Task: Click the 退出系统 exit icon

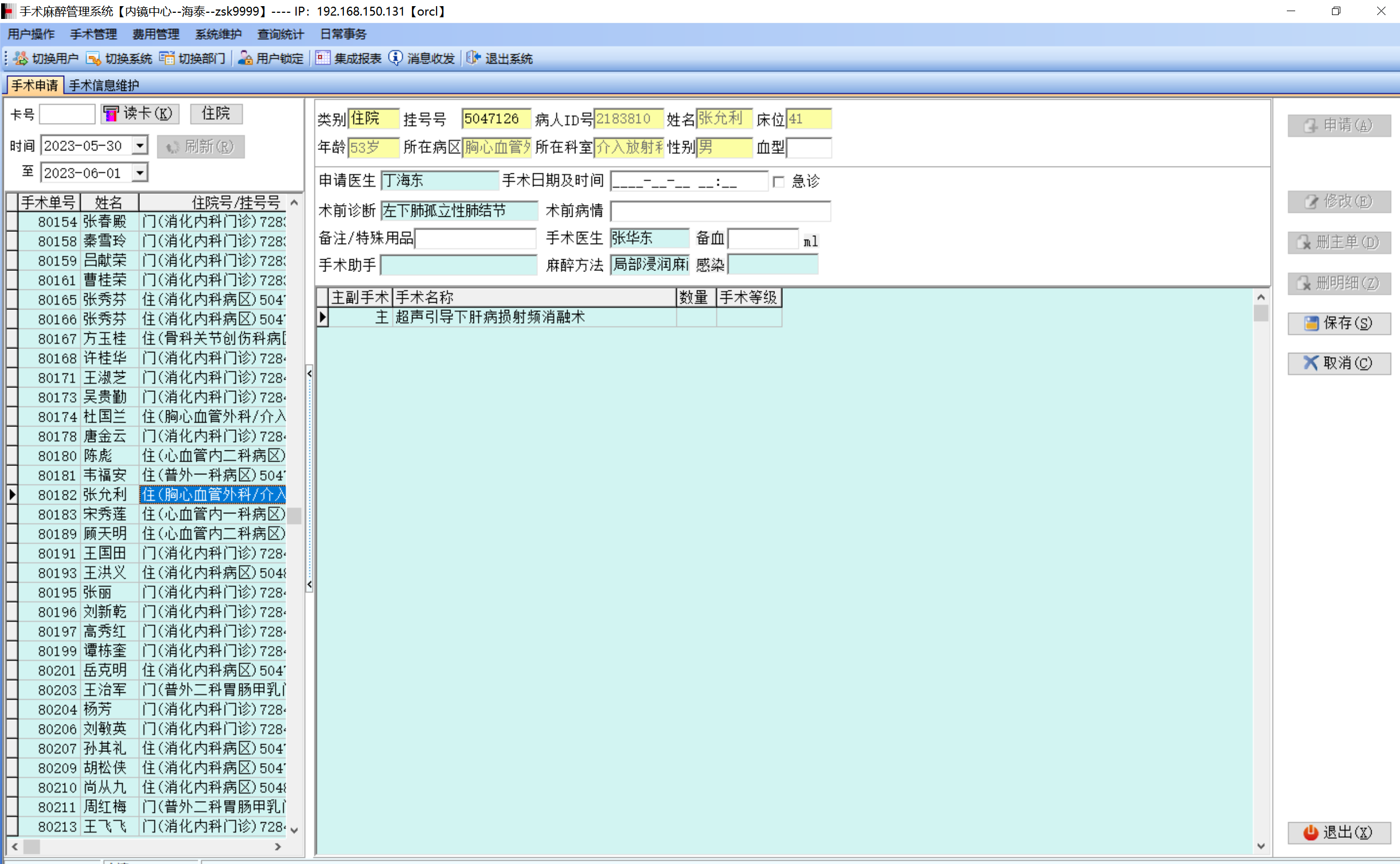Action: click(473, 59)
